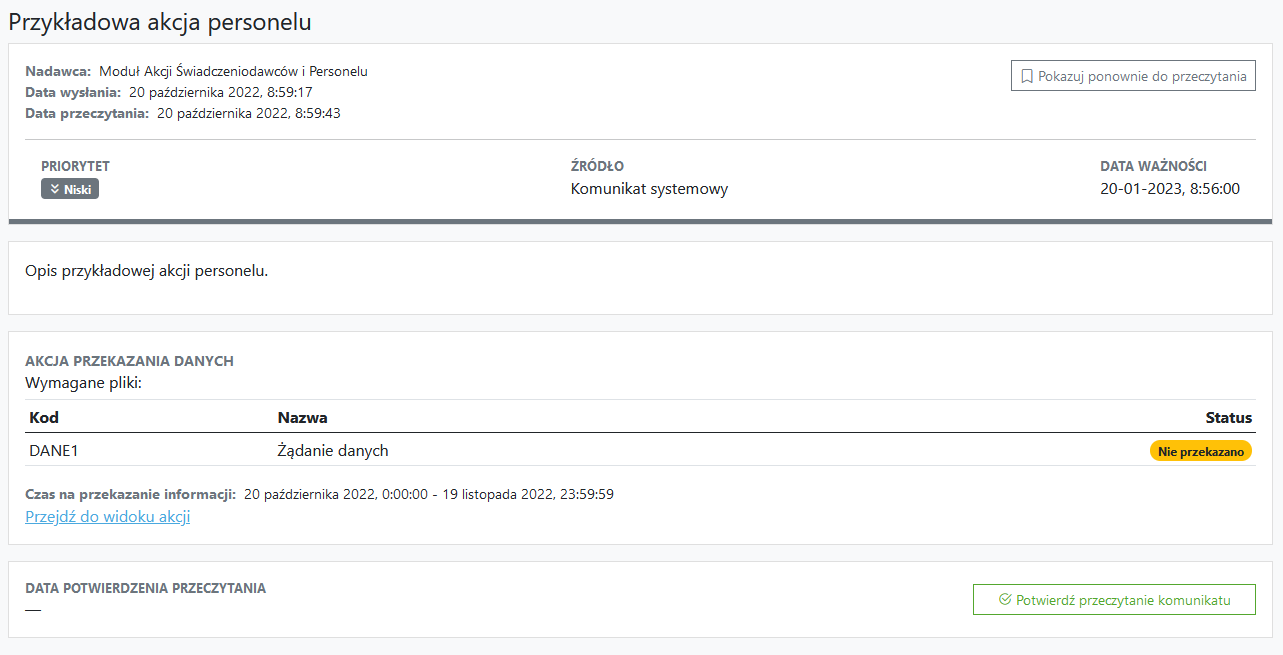Select the DANE1 code cell
Viewport: 1283px width, 655px height.
point(54,451)
